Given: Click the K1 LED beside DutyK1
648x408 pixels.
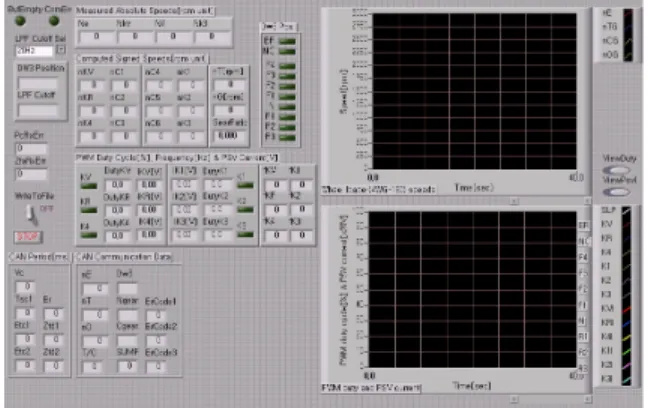Looking at the screenshot, I should pos(245,185).
